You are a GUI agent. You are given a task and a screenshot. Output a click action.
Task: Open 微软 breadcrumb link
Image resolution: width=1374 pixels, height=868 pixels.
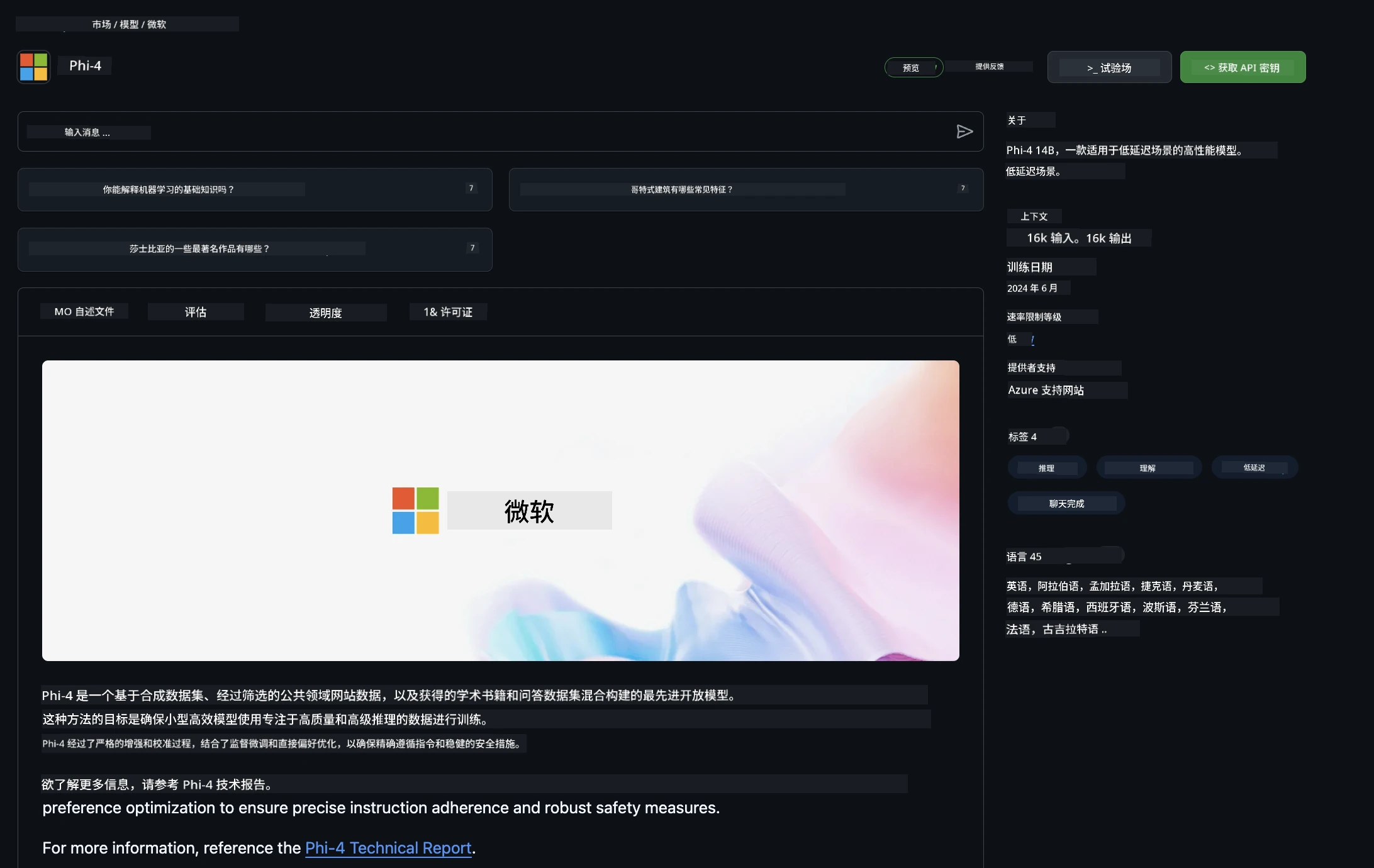click(157, 25)
